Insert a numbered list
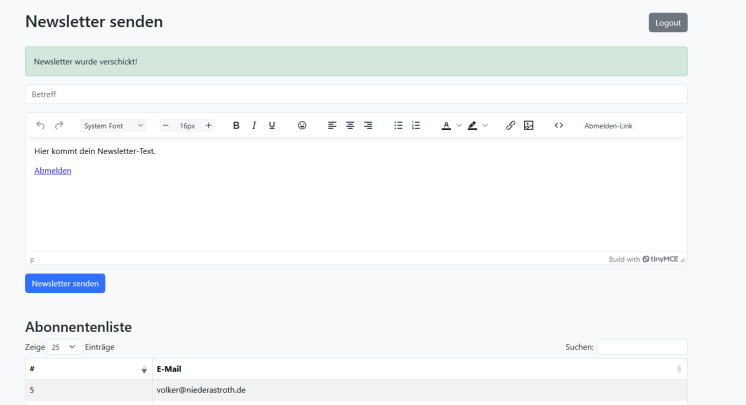746x405 pixels. [416, 126]
